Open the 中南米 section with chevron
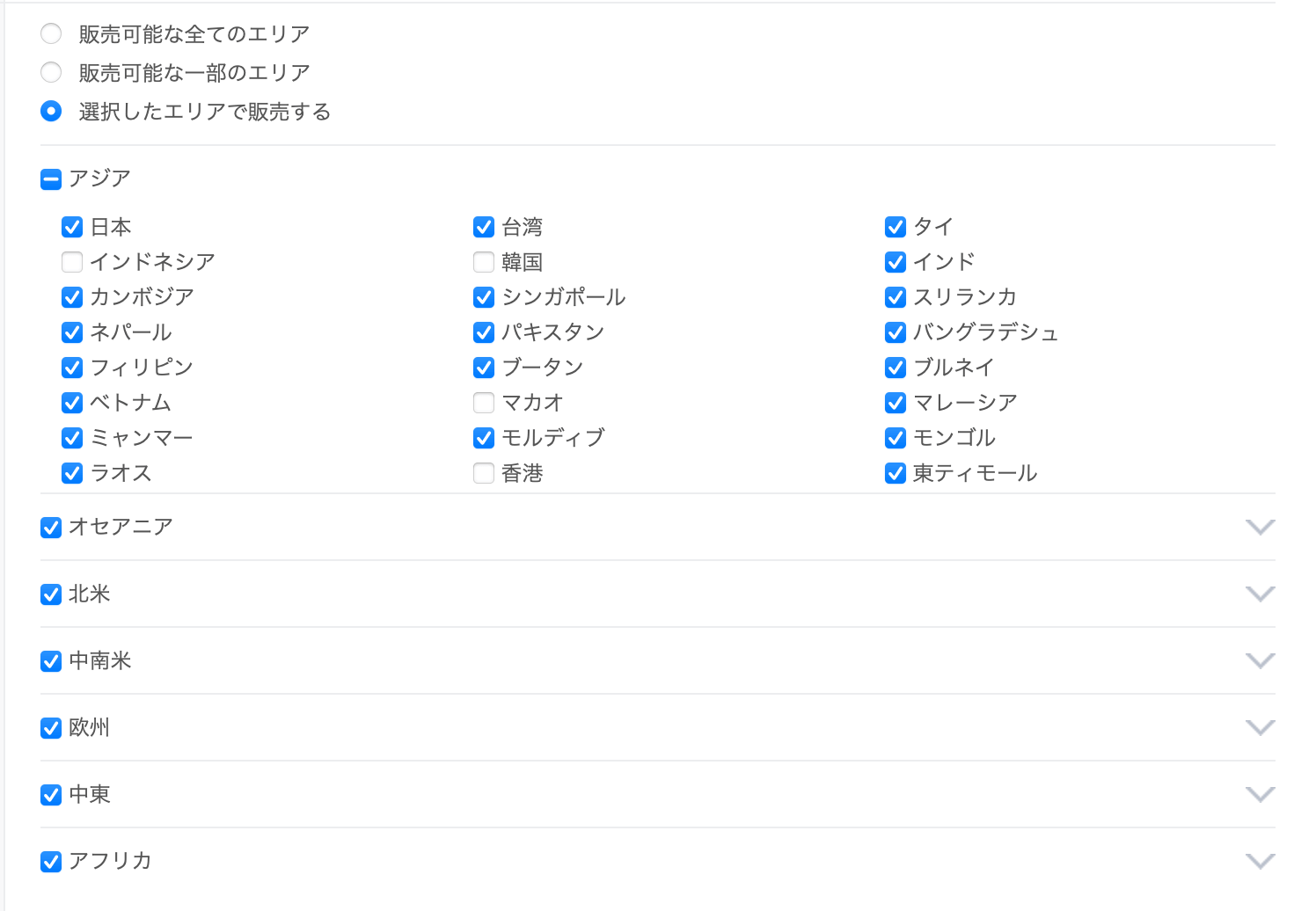This screenshot has height=911, width=1316. [1260, 661]
